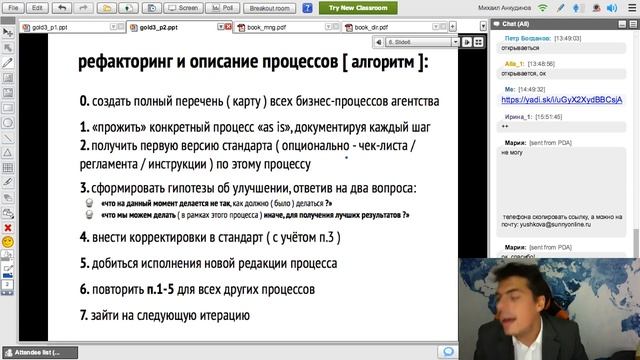The width and height of the screenshot is (640, 360).
Task: Open the hamburger main menu
Action: [631, 8]
